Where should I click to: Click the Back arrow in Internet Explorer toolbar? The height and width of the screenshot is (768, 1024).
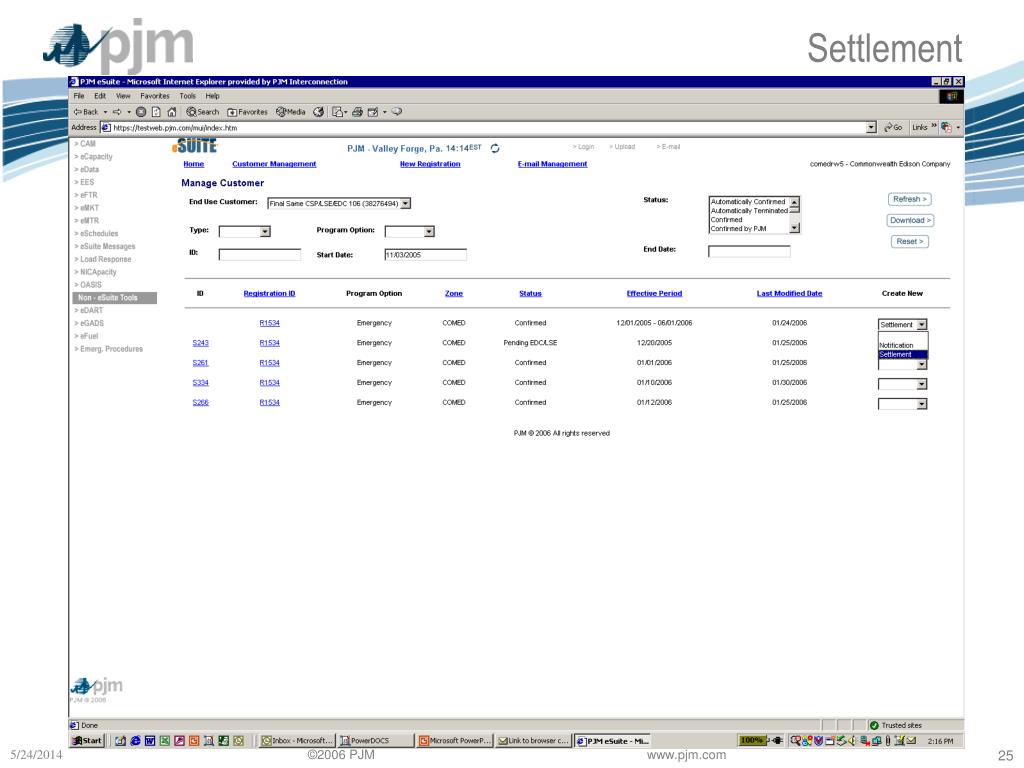click(86, 112)
